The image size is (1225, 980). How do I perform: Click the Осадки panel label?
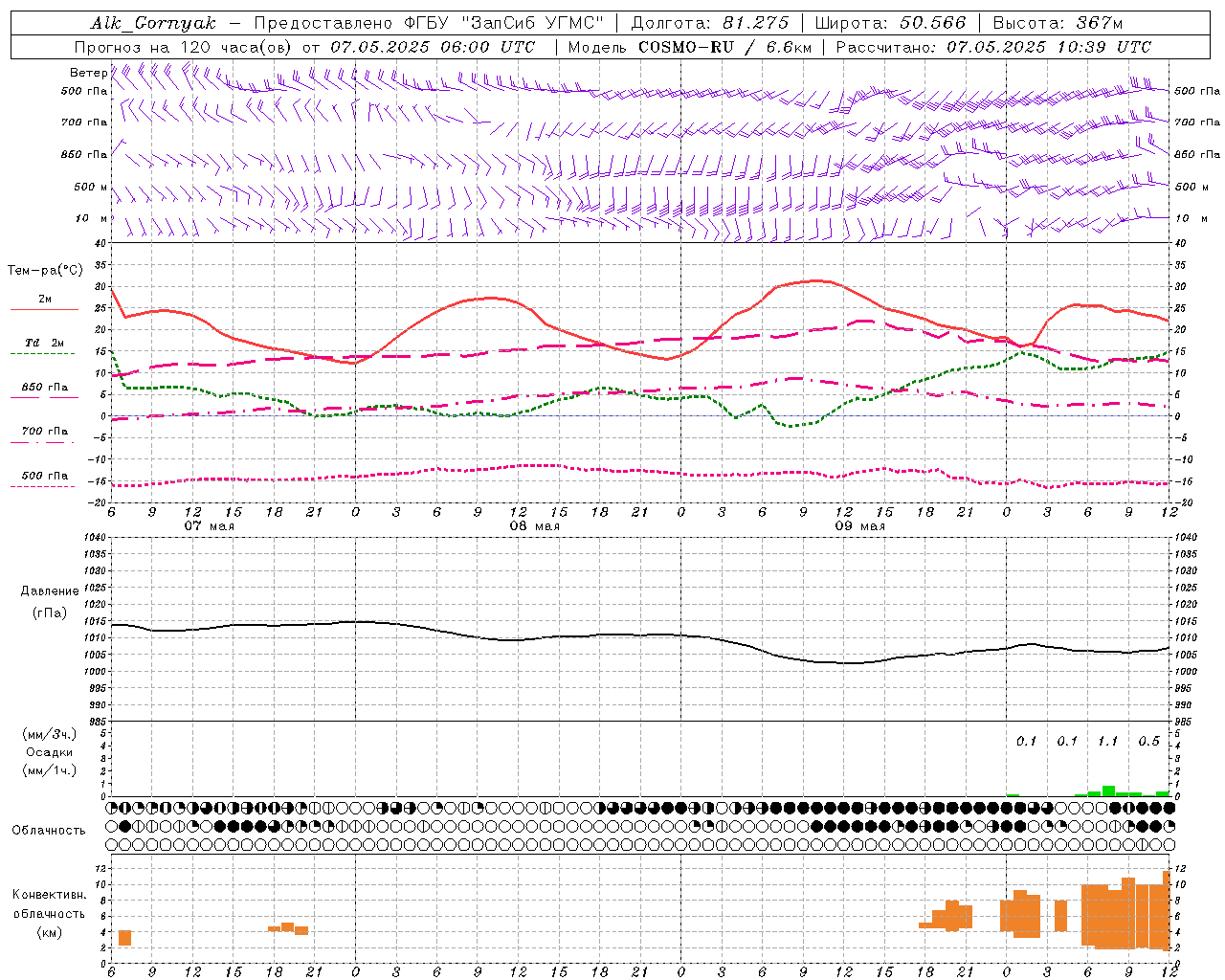tap(49, 752)
